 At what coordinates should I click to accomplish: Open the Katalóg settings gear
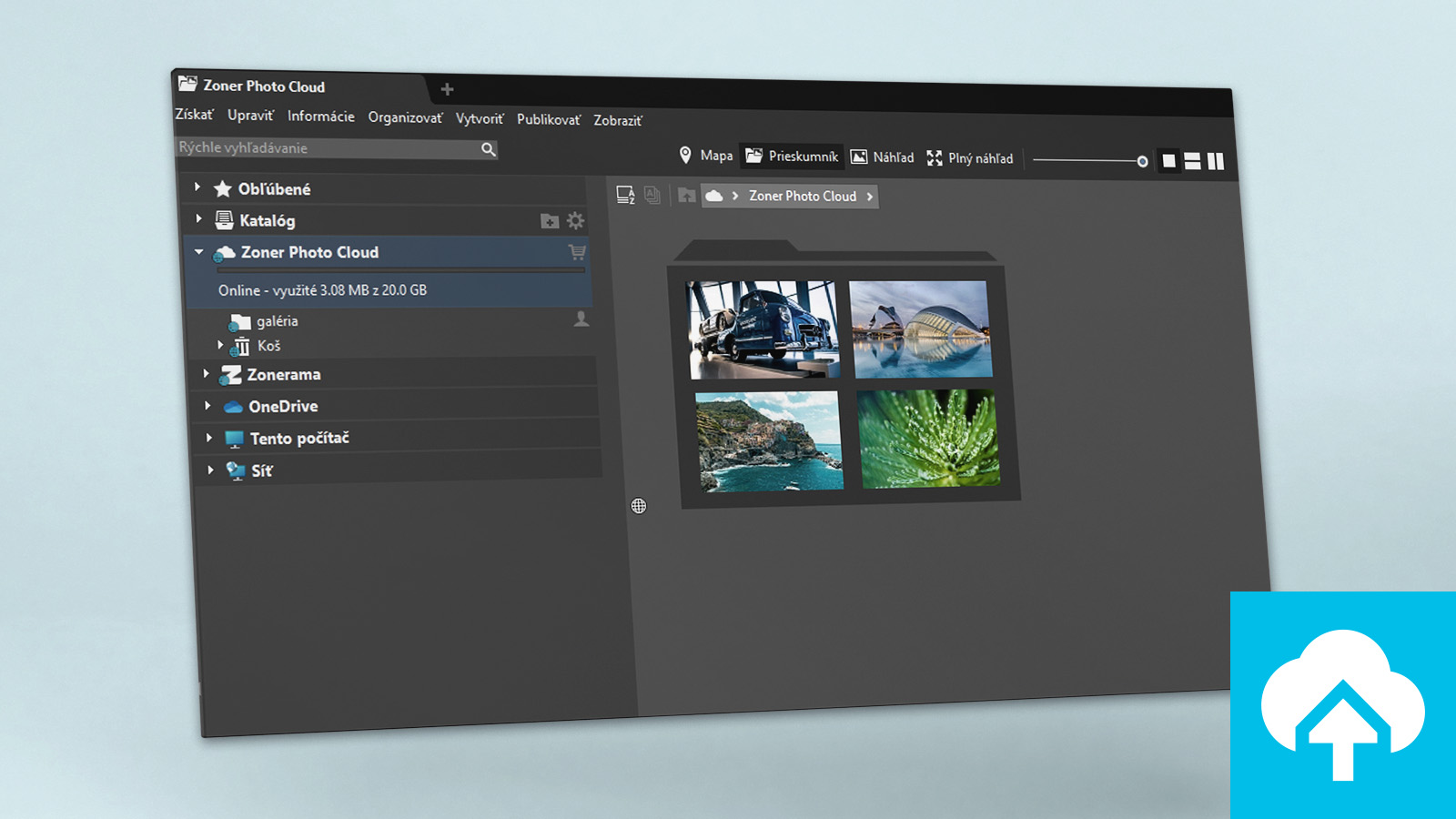[x=575, y=220]
